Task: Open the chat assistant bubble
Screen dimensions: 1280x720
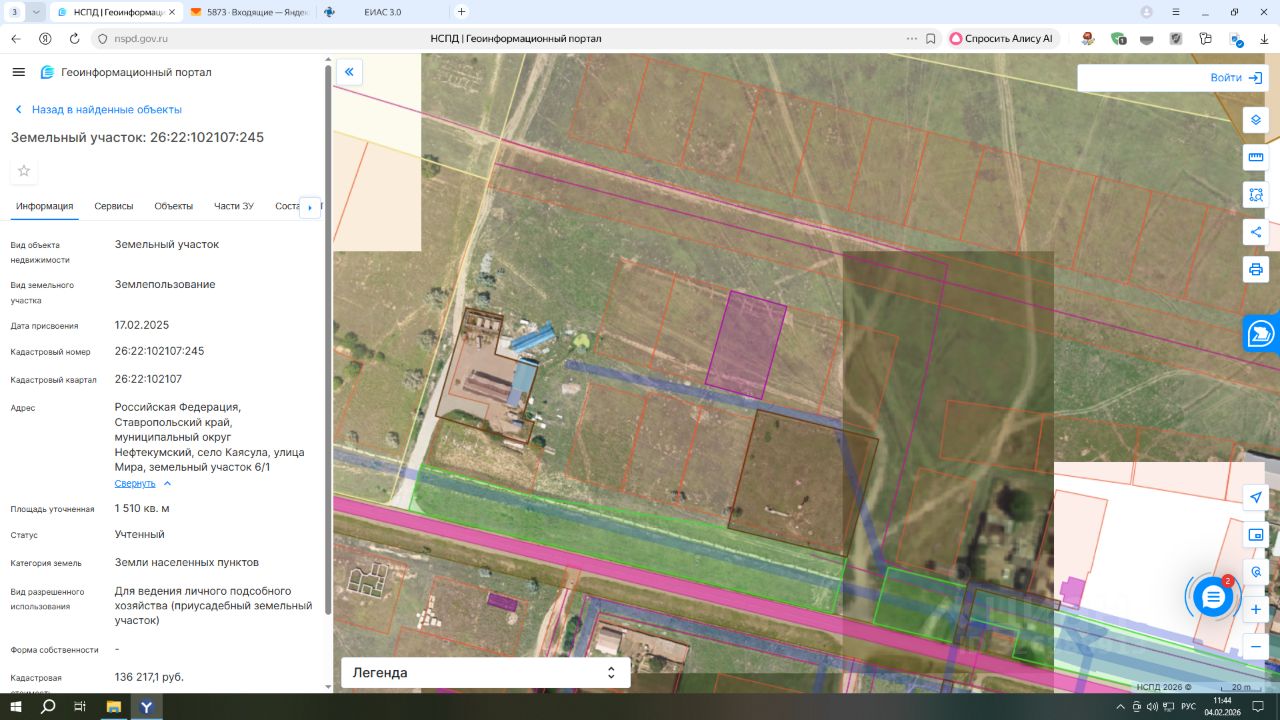Action: coord(1213,597)
